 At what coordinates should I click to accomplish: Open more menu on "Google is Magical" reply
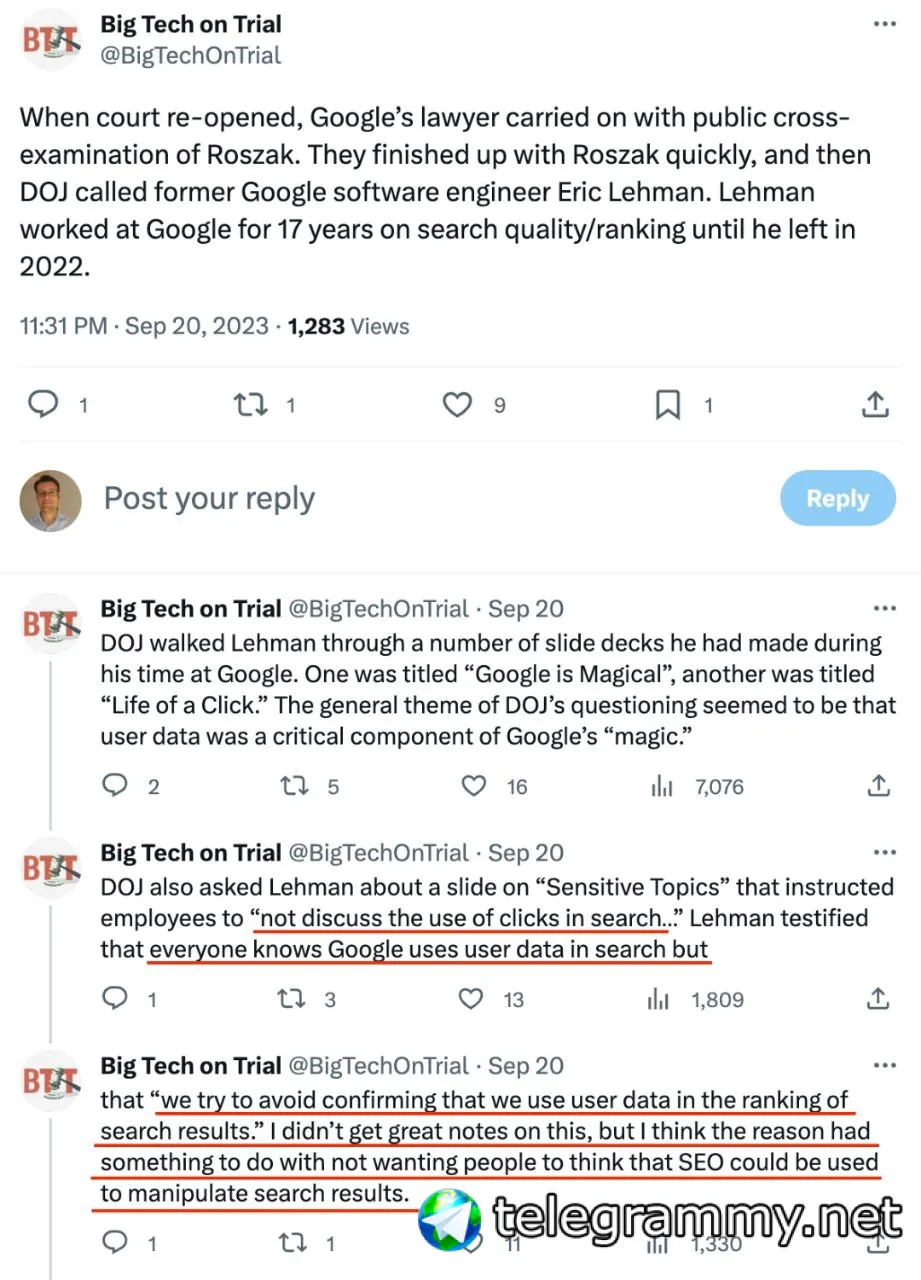(885, 609)
